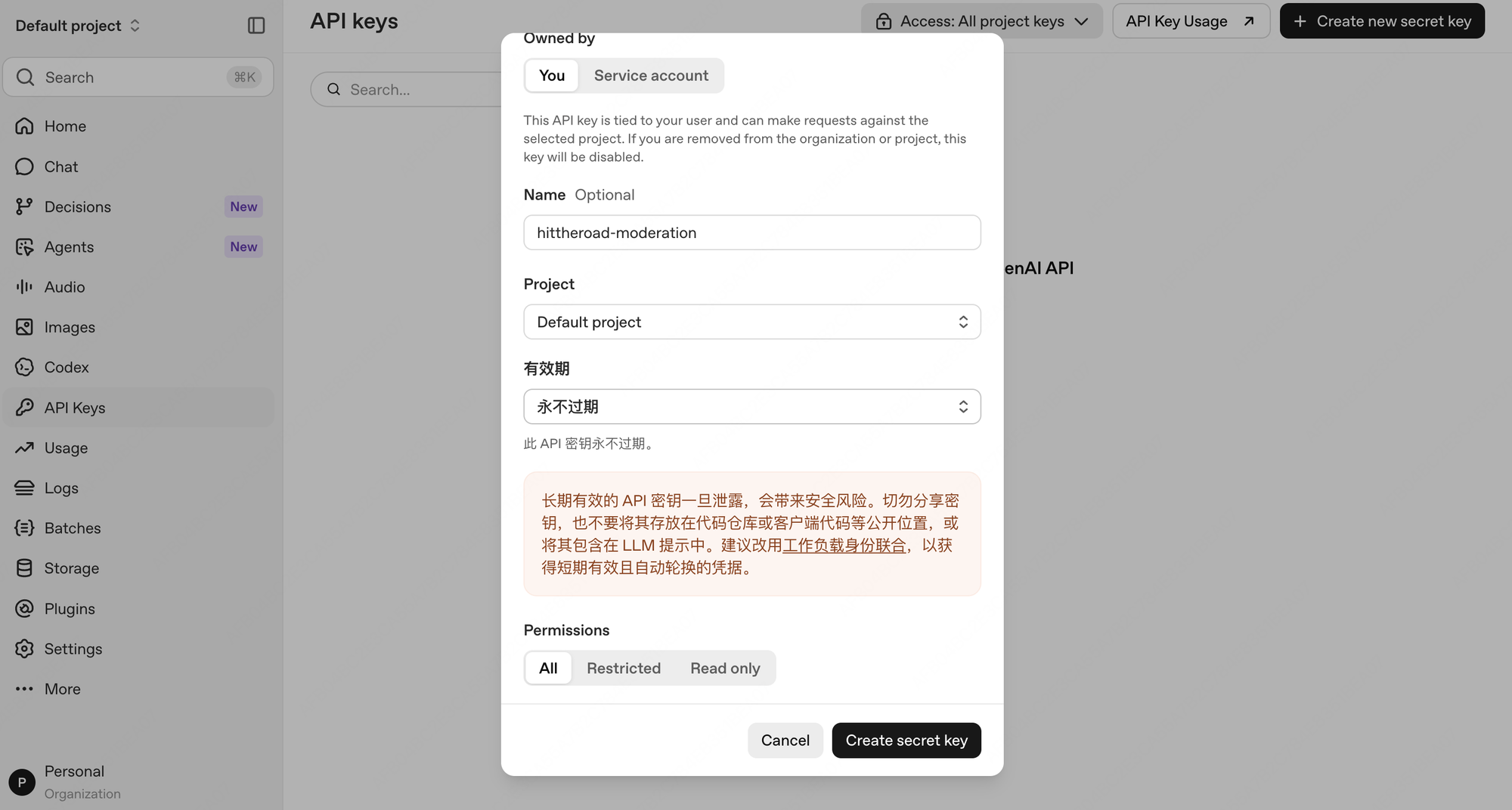Click the sidebar Search magnifier icon

pos(25,77)
